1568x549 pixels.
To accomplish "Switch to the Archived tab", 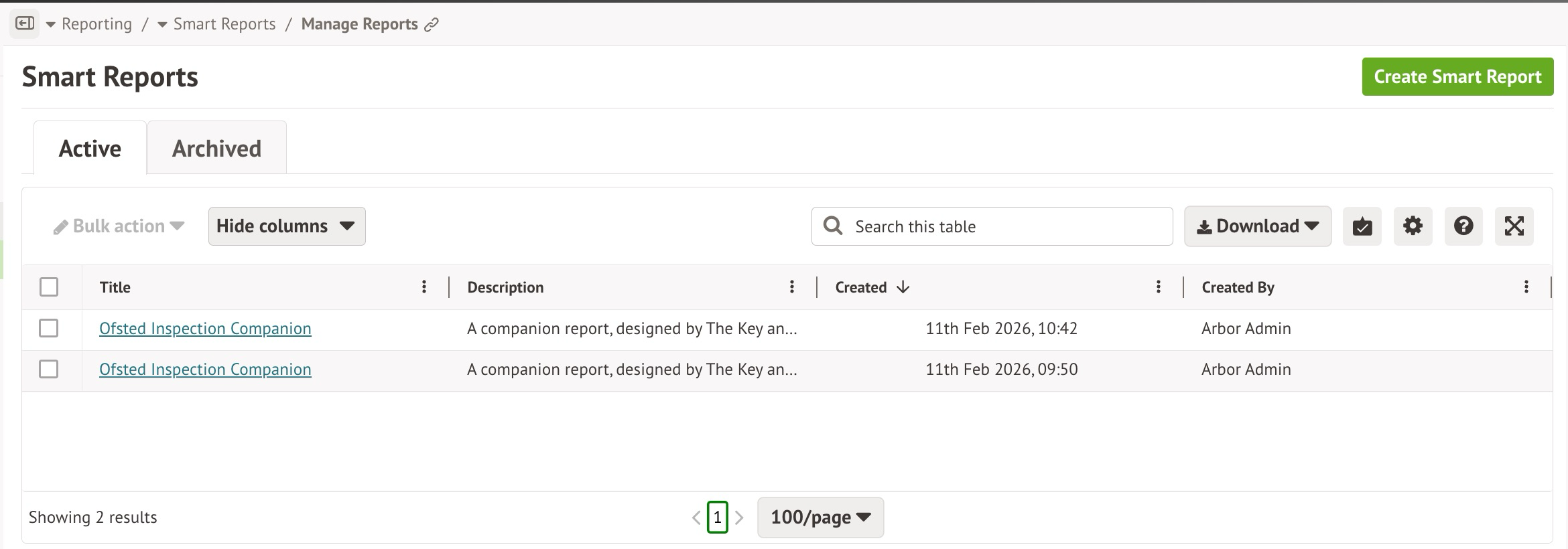I will point(216,149).
